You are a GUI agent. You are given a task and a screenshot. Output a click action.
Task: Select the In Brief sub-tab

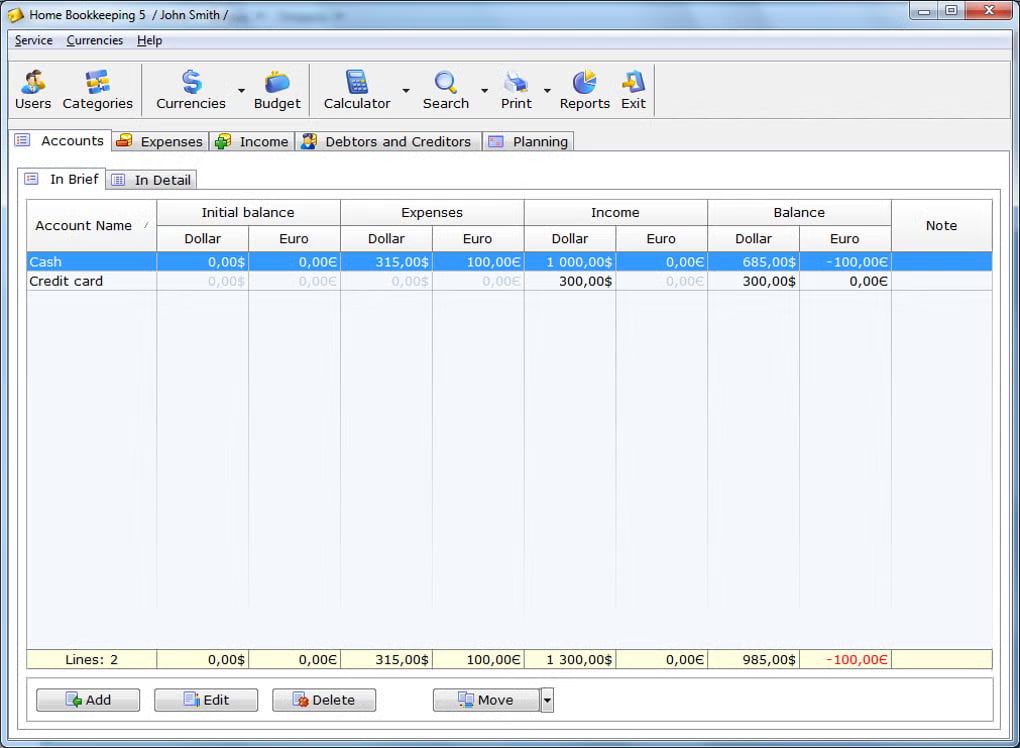(62, 179)
